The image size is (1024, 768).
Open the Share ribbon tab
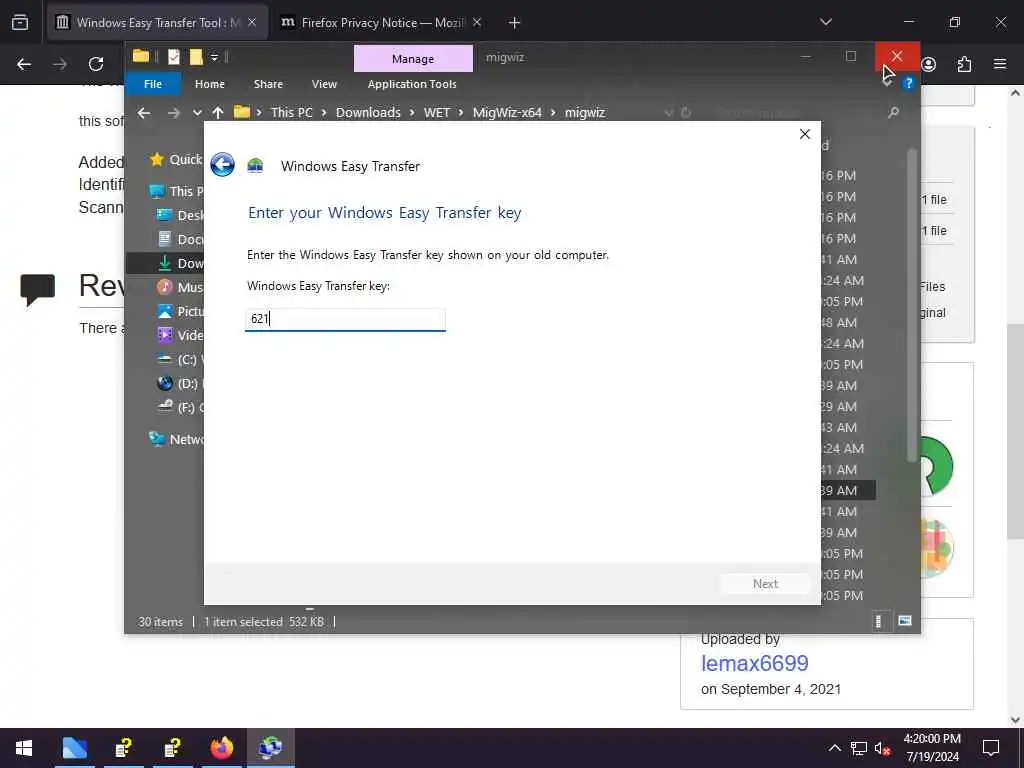[268, 84]
